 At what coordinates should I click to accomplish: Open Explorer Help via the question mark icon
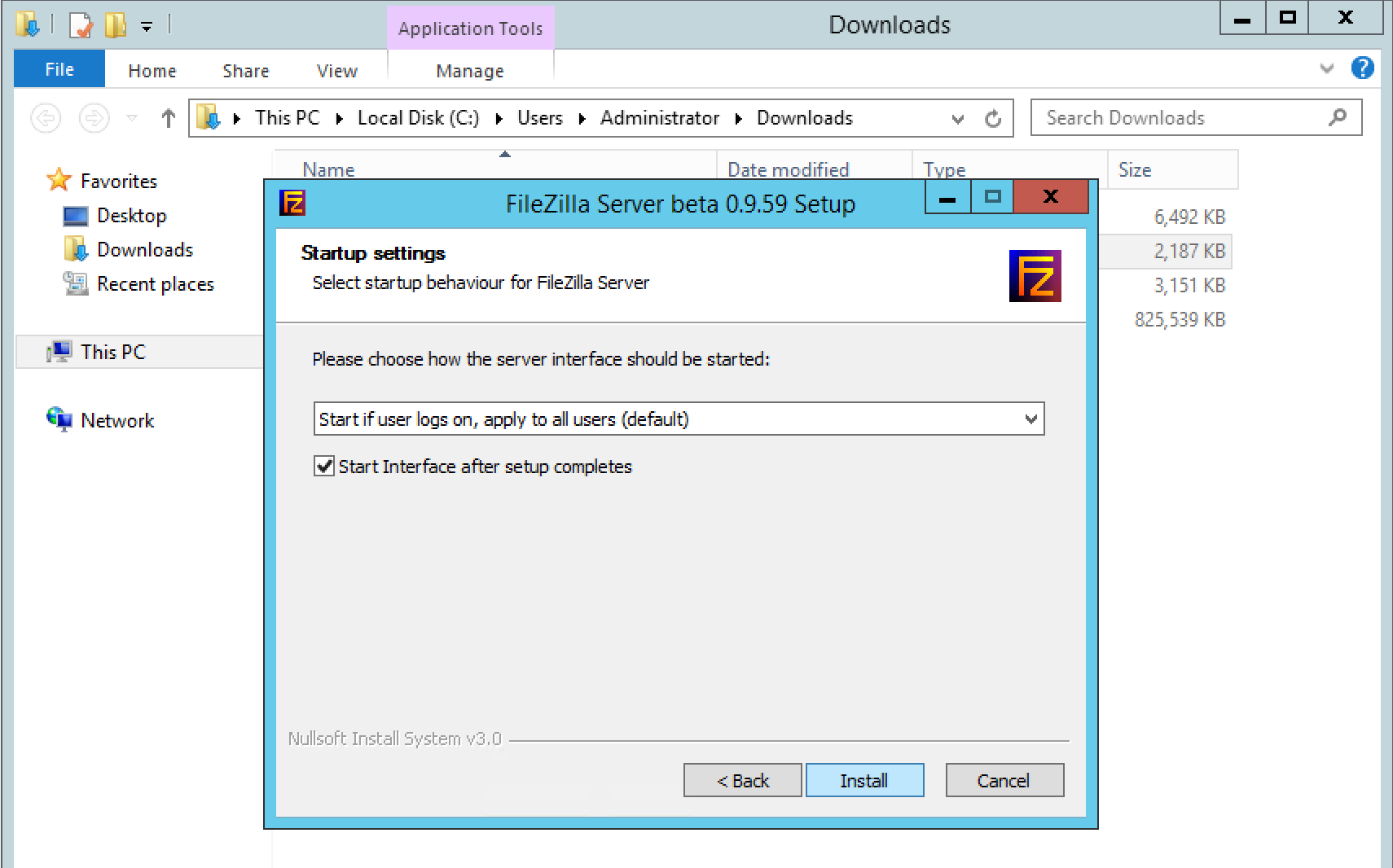pos(1362,68)
